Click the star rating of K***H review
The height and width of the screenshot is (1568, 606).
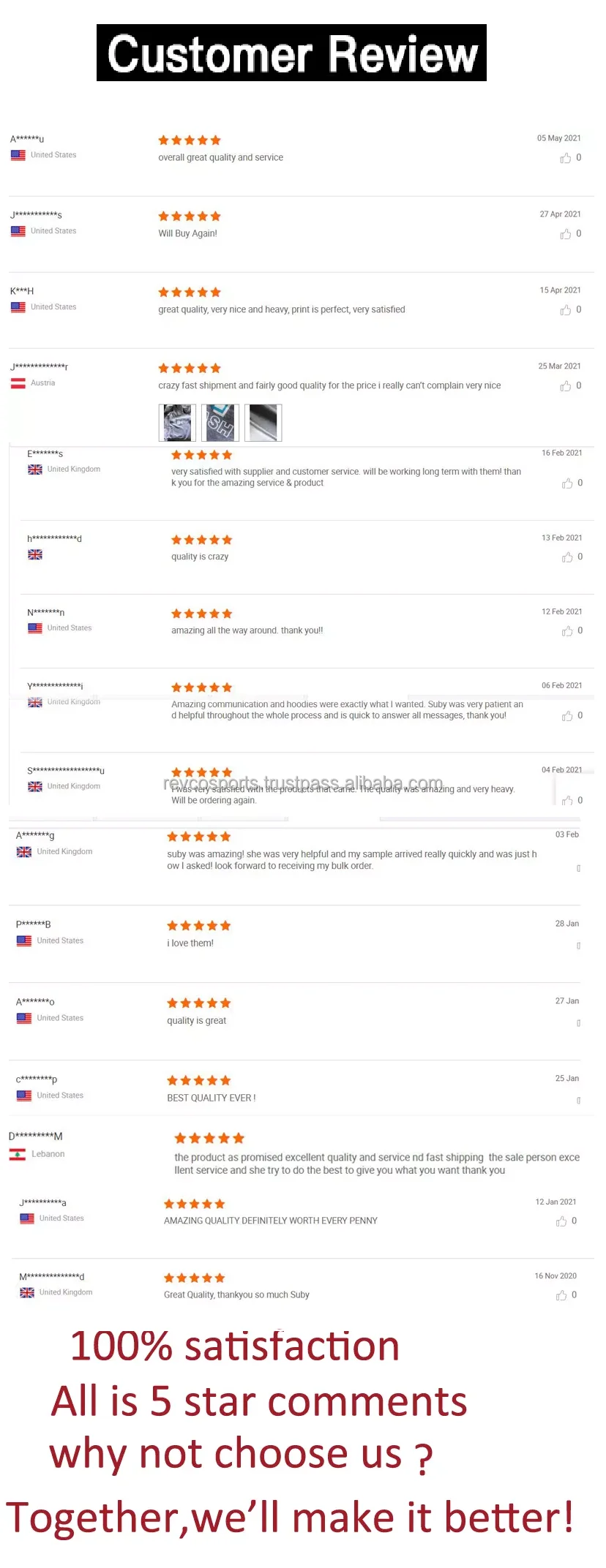click(190, 293)
